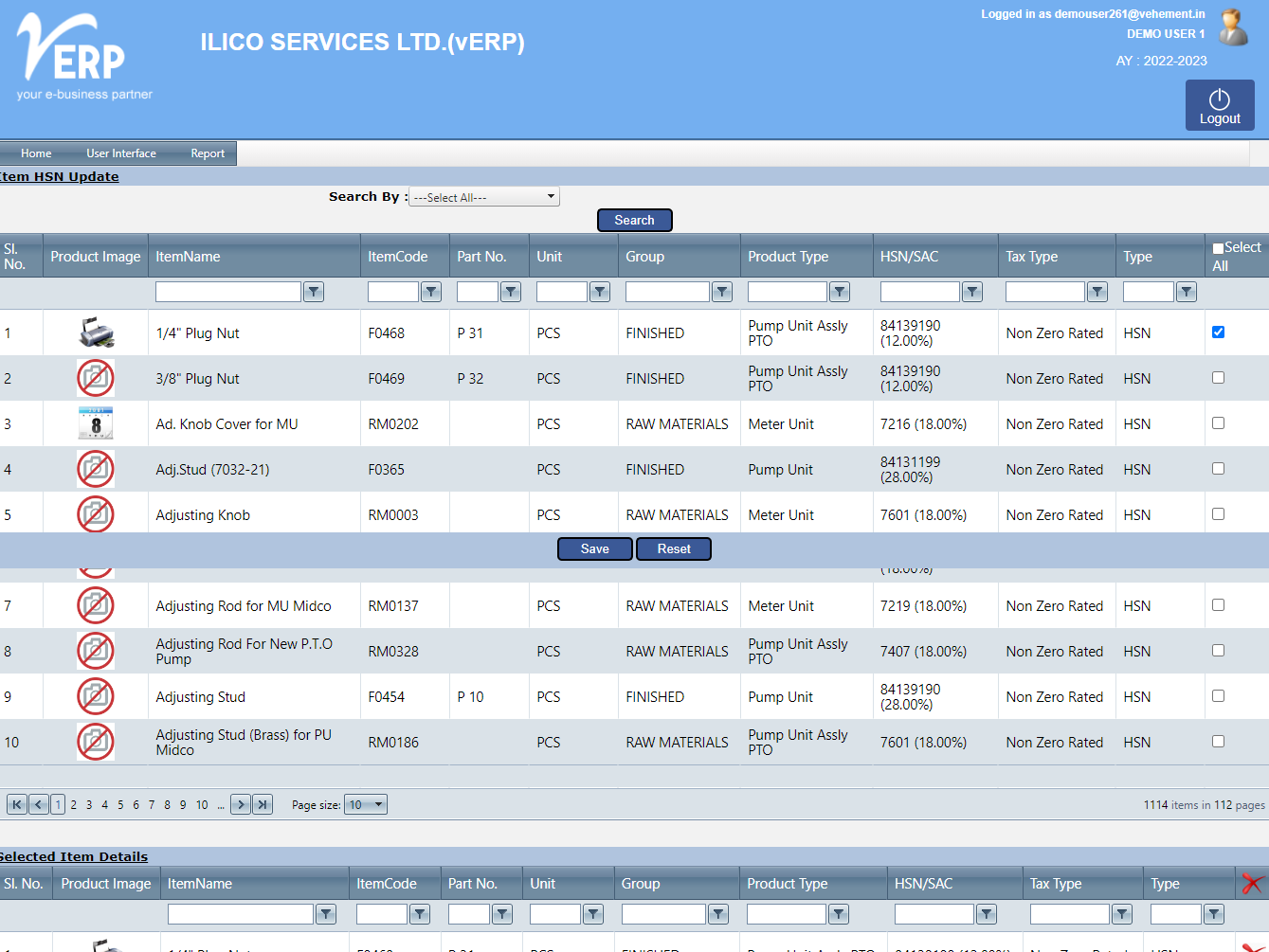Open the Home menu
This screenshot has height=952, width=1269.
click(x=36, y=153)
